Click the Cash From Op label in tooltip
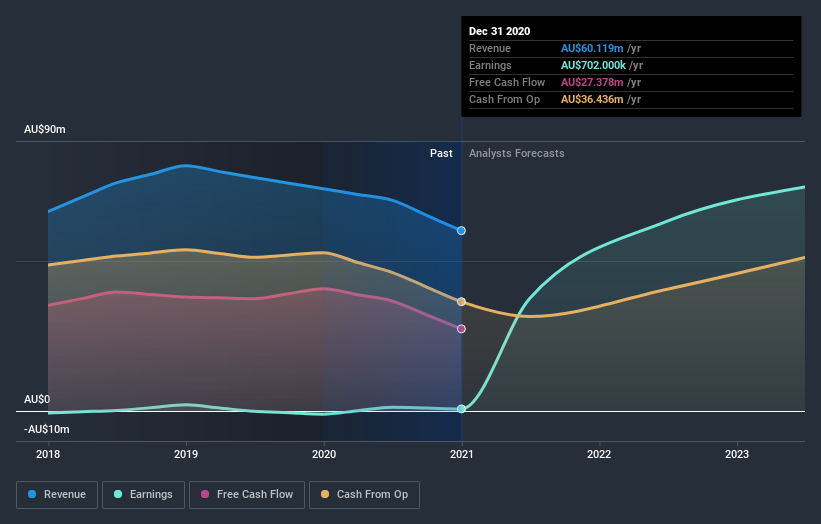821x524 pixels. [x=504, y=99]
